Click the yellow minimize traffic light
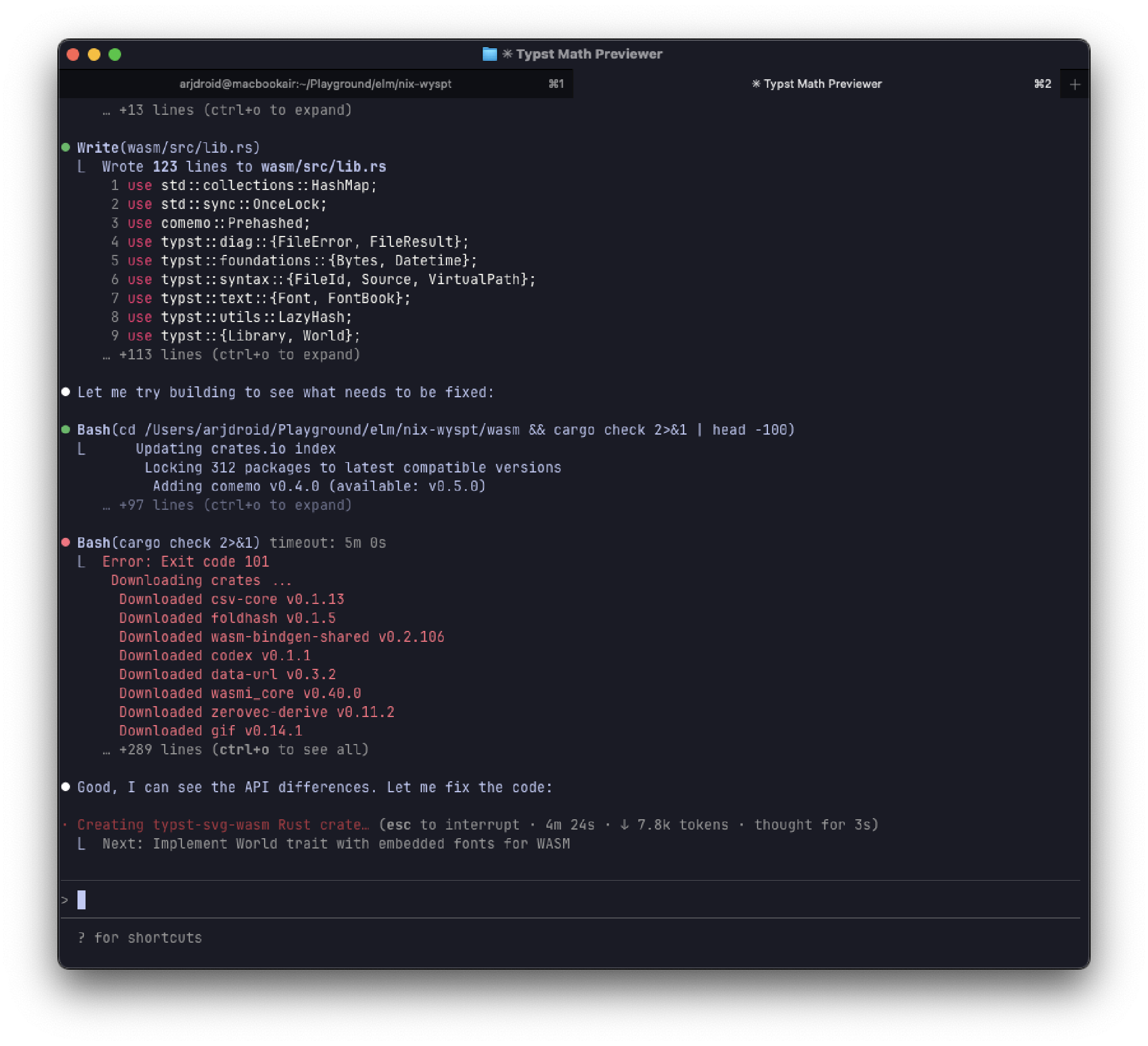This screenshot has height=1046, width=1148. (x=94, y=55)
